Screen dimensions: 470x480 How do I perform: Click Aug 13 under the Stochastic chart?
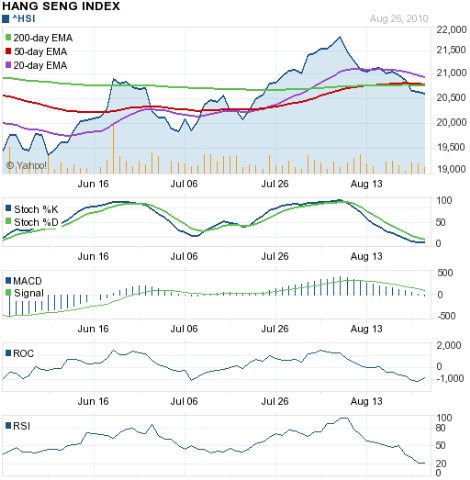click(x=366, y=256)
